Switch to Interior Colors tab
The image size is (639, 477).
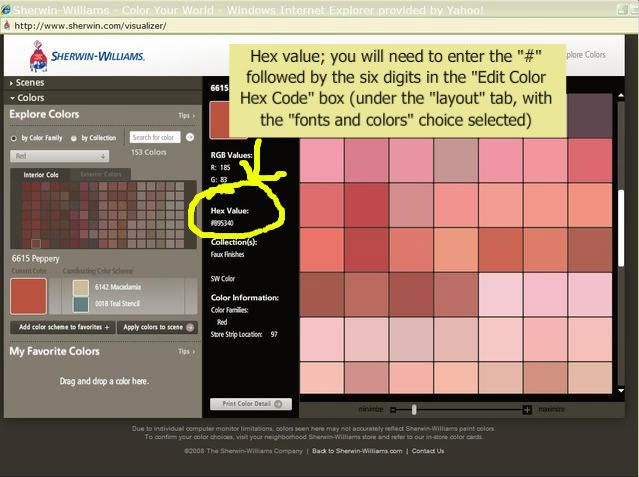(41, 175)
